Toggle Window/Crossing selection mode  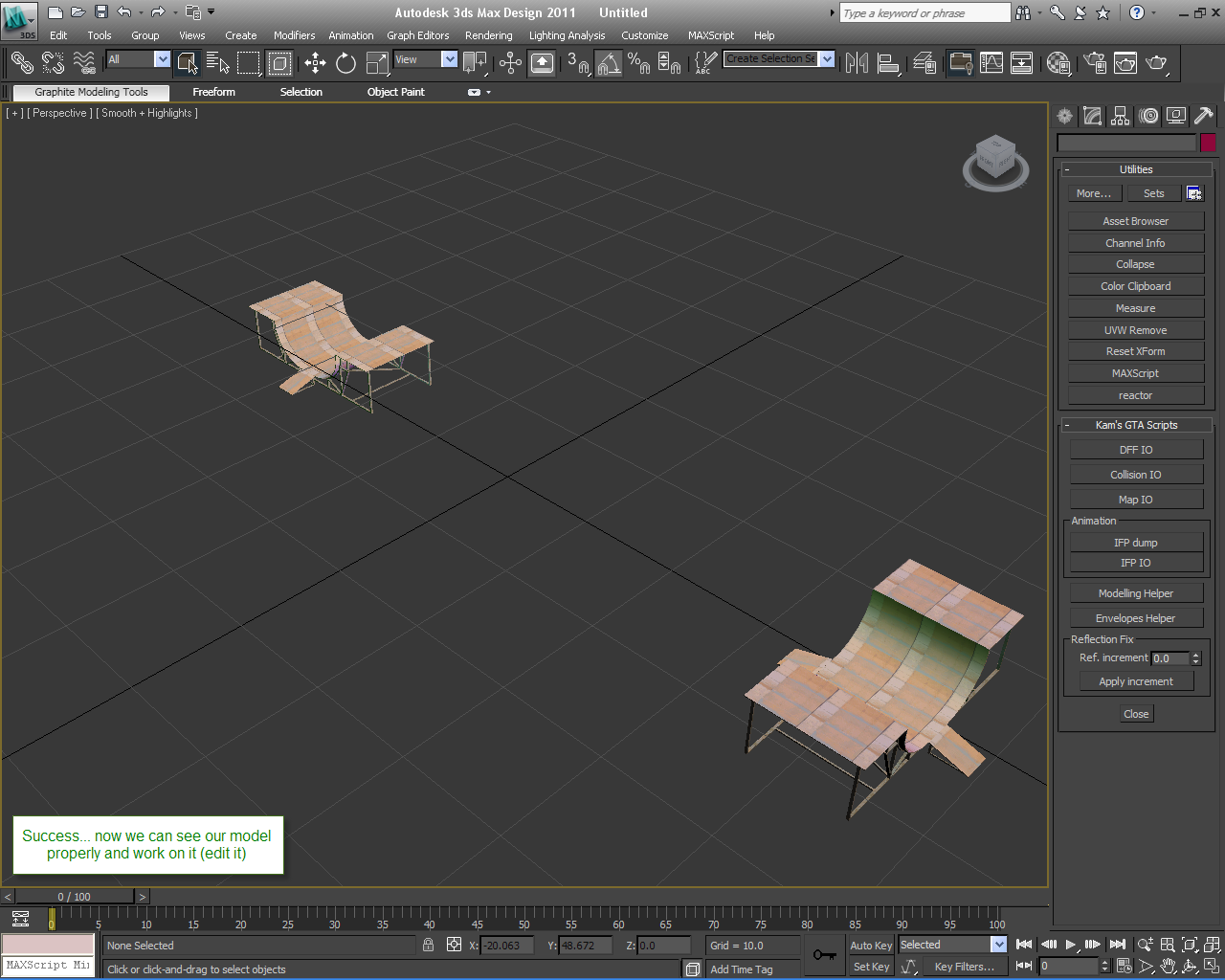coord(279,63)
